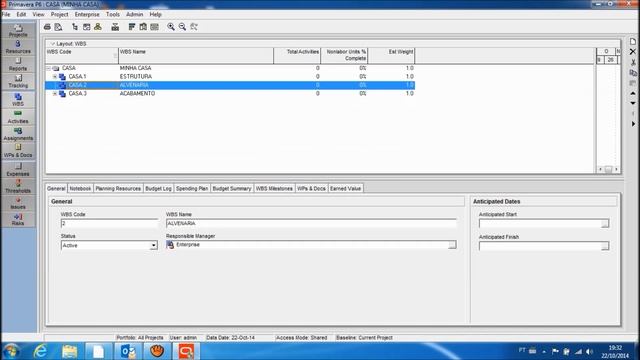The width and height of the screenshot is (640, 360).
Task: Switch to the Planning Resources tab
Action: tap(118, 189)
